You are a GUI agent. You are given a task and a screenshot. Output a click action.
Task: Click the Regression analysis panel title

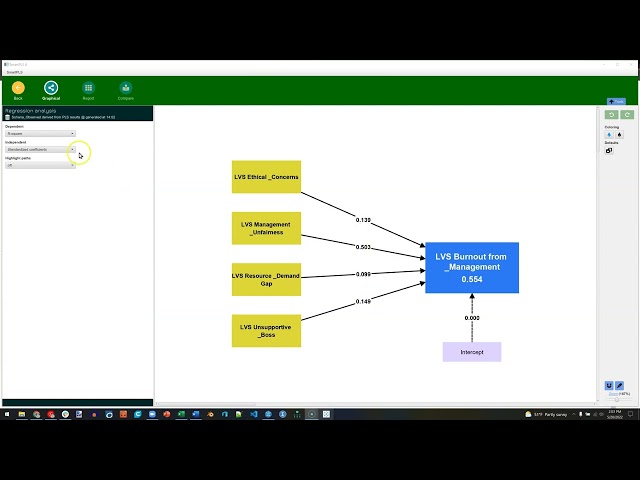coord(31,111)
